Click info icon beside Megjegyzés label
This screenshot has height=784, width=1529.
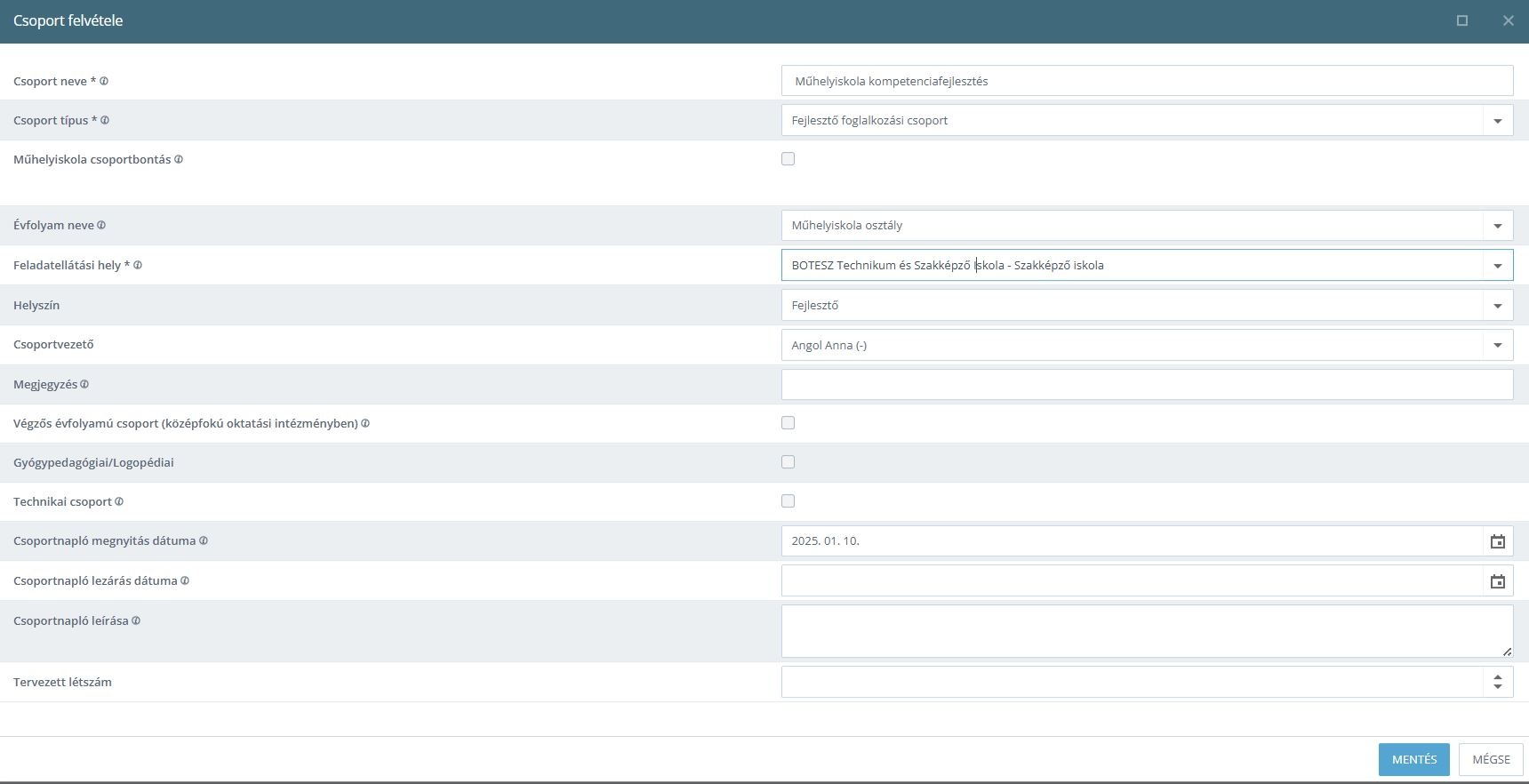click(x=84, y=384)
